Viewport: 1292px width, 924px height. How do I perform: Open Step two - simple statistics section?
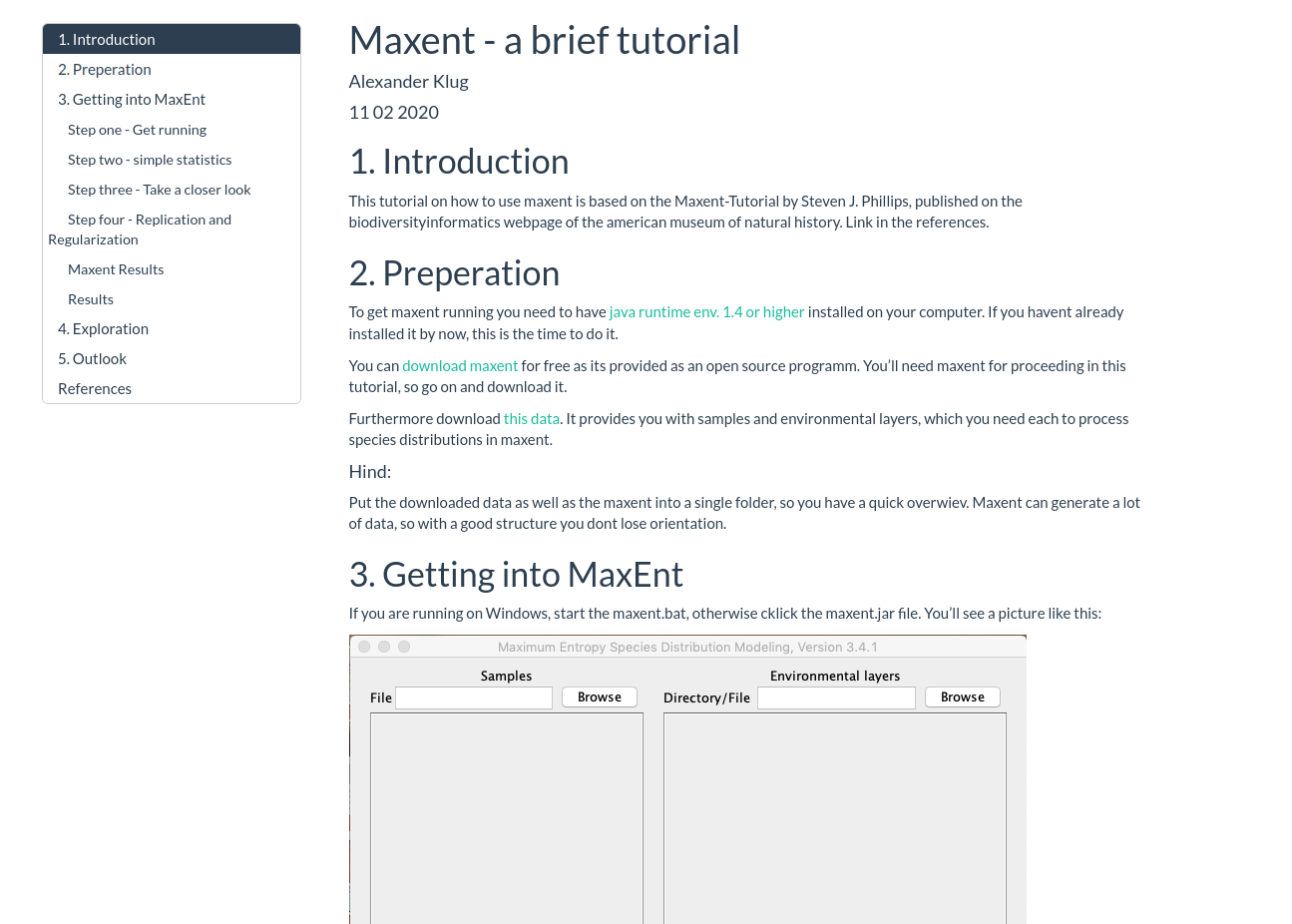point(150,160)
